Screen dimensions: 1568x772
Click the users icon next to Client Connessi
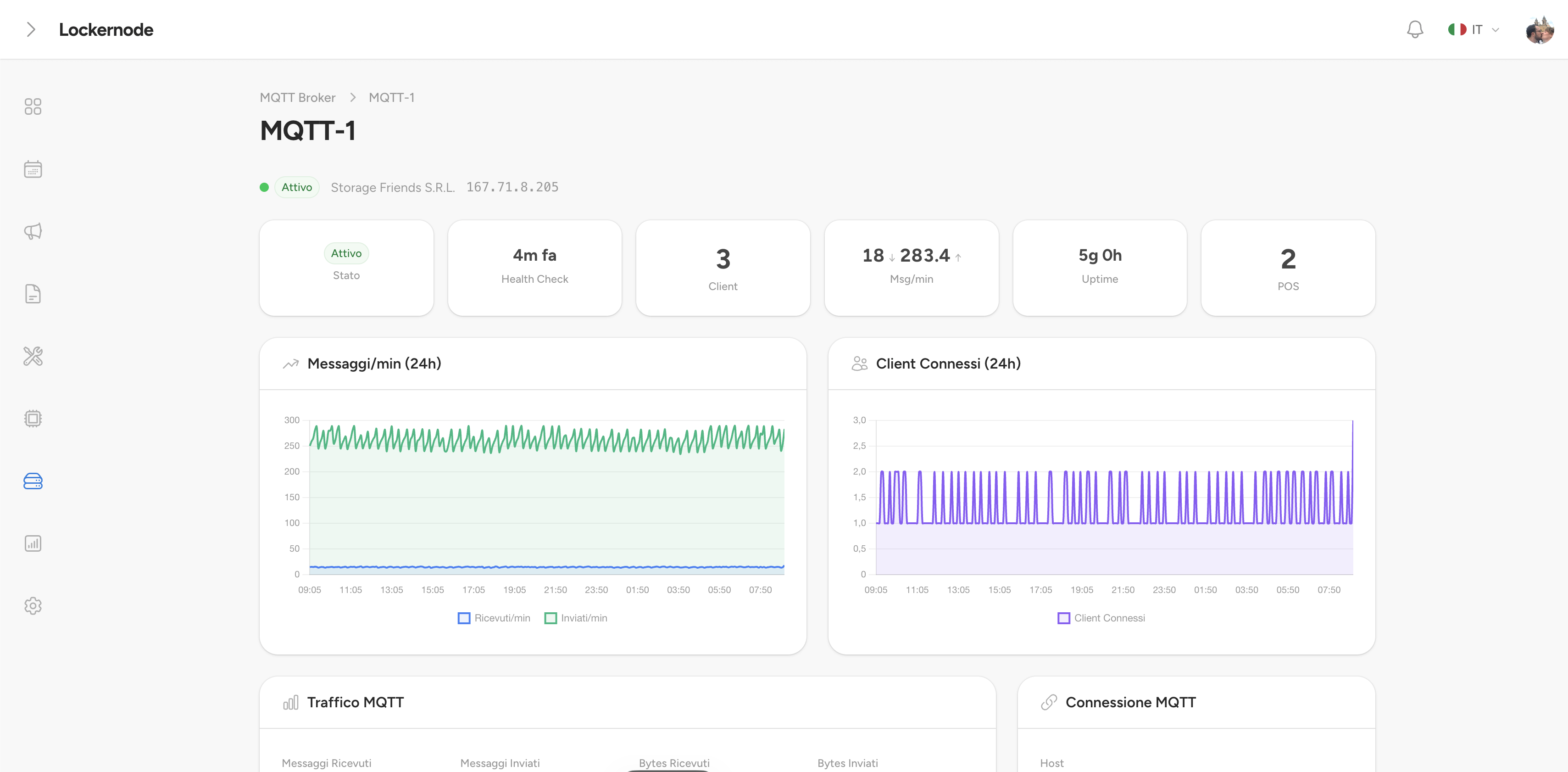(860, 364)
